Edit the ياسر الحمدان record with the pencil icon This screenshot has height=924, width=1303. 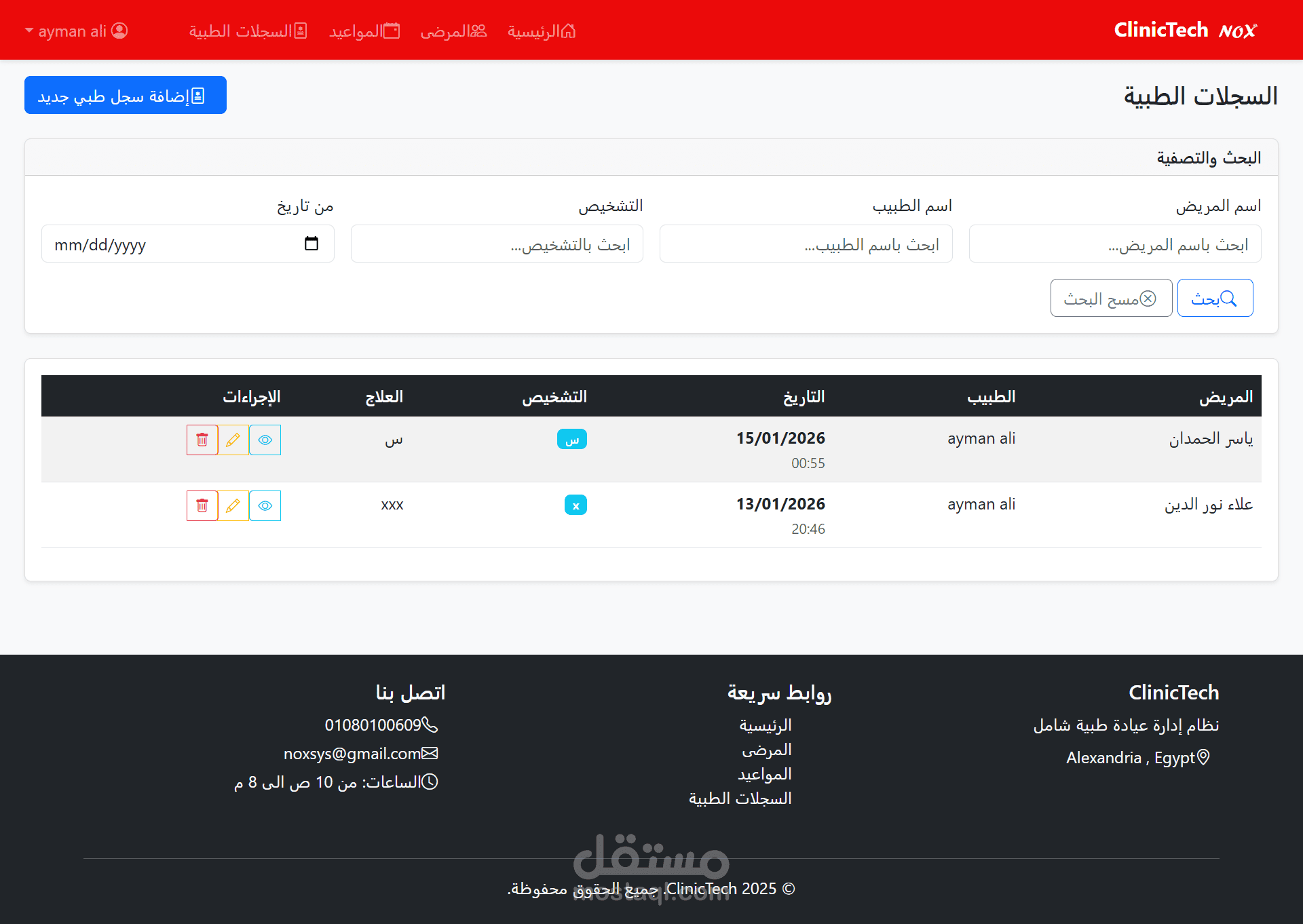click(233, 440)
